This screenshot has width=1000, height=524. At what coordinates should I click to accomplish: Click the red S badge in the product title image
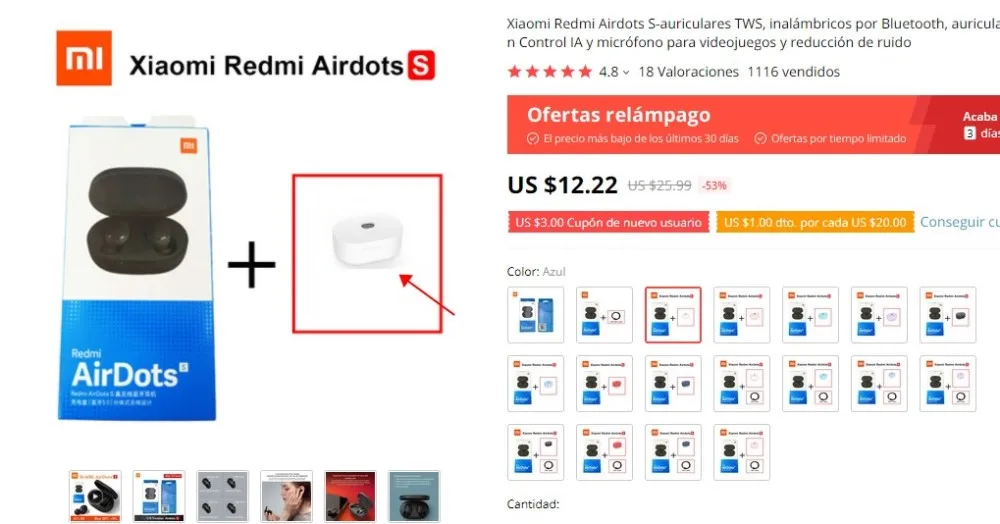[x=421, y=65]
